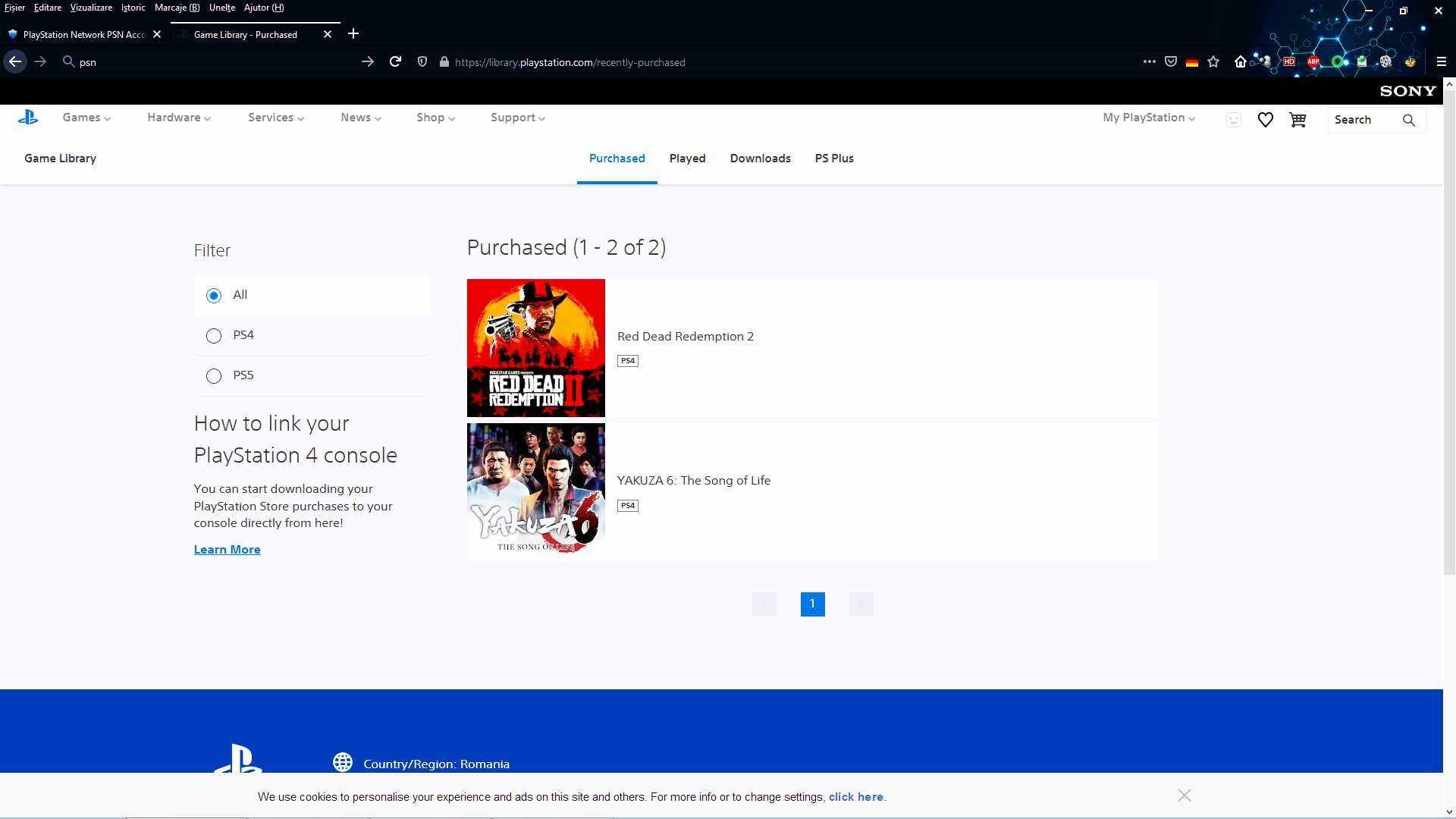
Task: Click the padlock site security icon
Action: pyautogui.click(x=444, y=62)
